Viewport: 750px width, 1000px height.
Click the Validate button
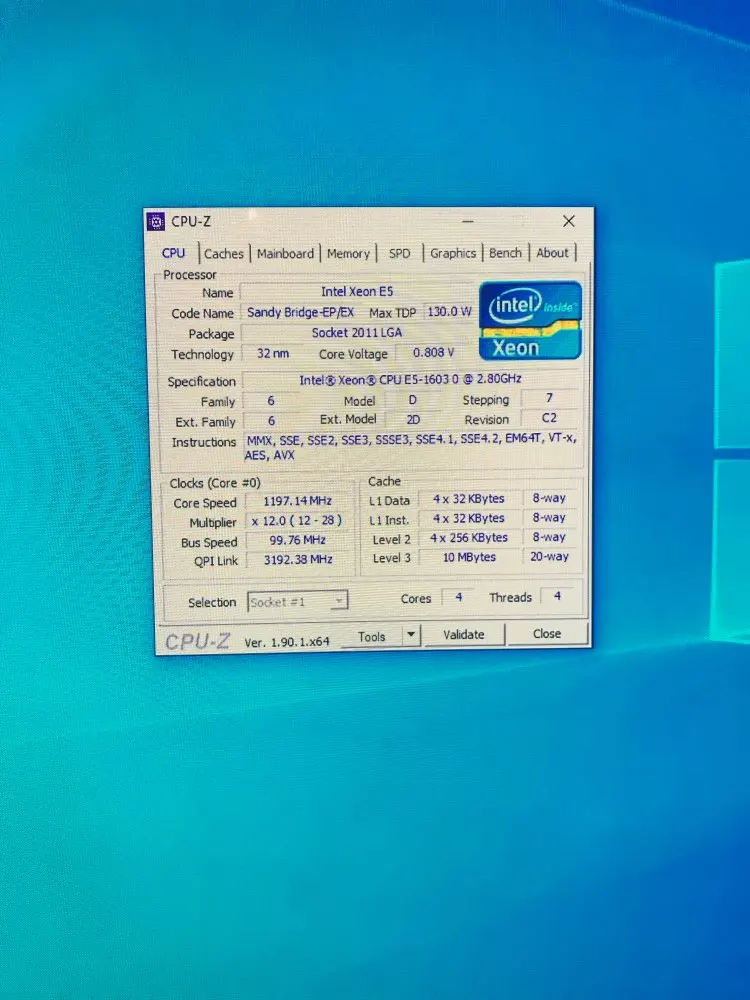pos(464,635)
